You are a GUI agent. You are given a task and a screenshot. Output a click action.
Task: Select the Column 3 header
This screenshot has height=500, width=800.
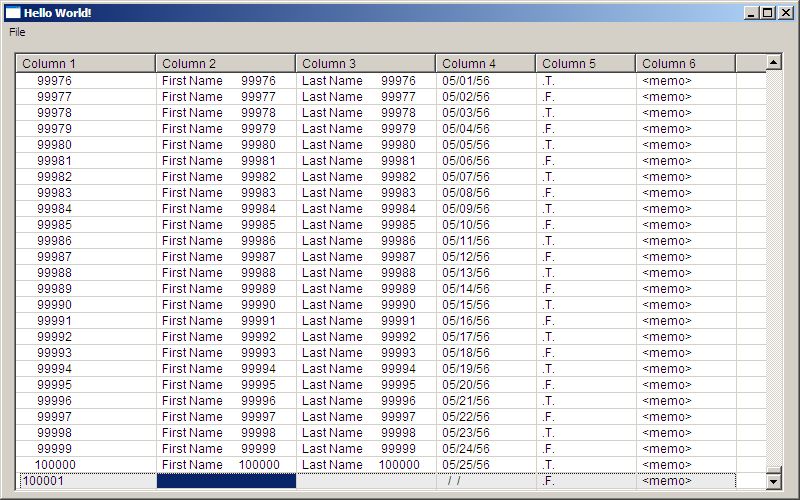tap(365, 64)
